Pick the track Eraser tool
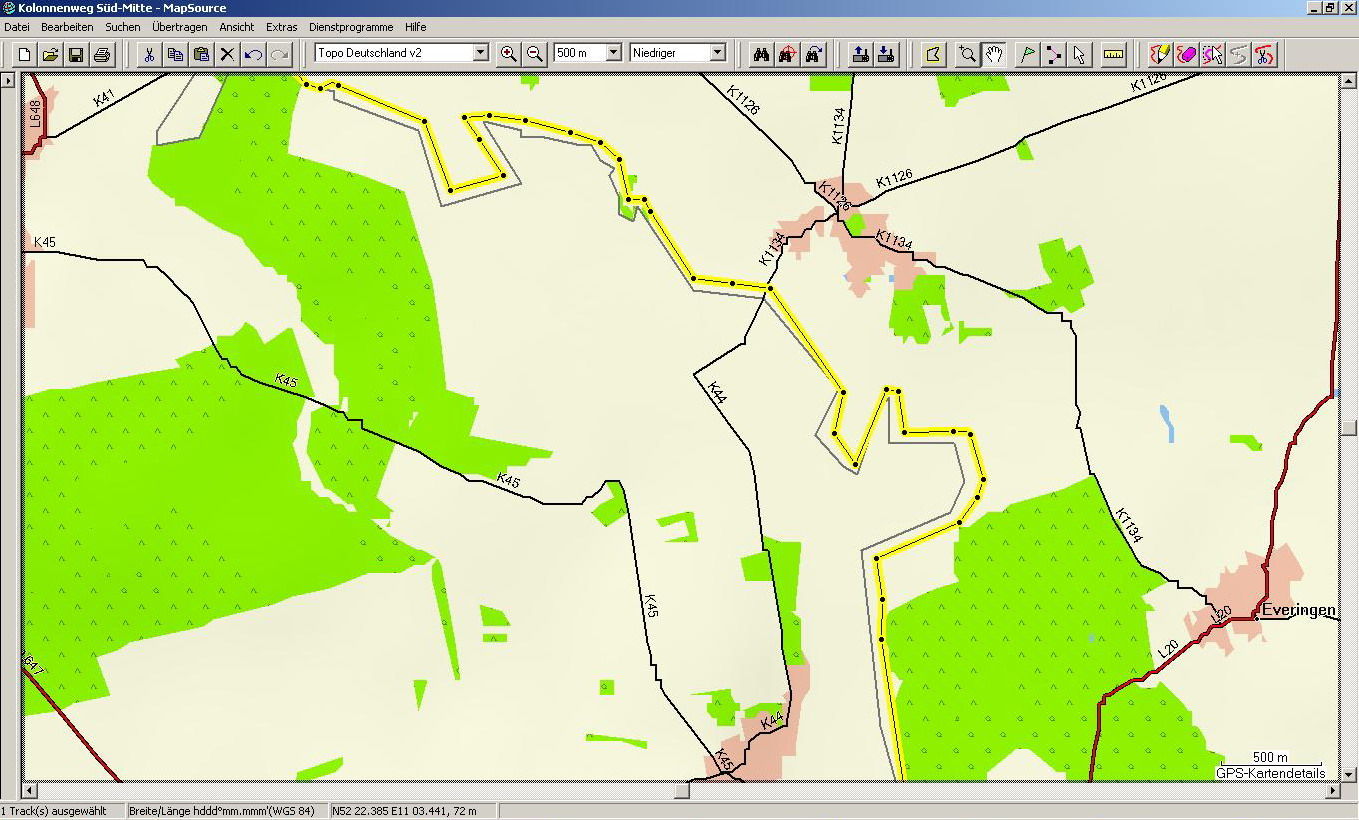Viewport: 1359px width, 820px height. [1186, 54]
